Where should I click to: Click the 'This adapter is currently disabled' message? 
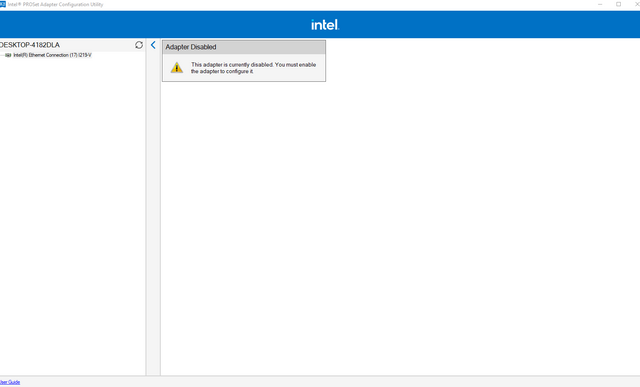click(x=253, y=68)
